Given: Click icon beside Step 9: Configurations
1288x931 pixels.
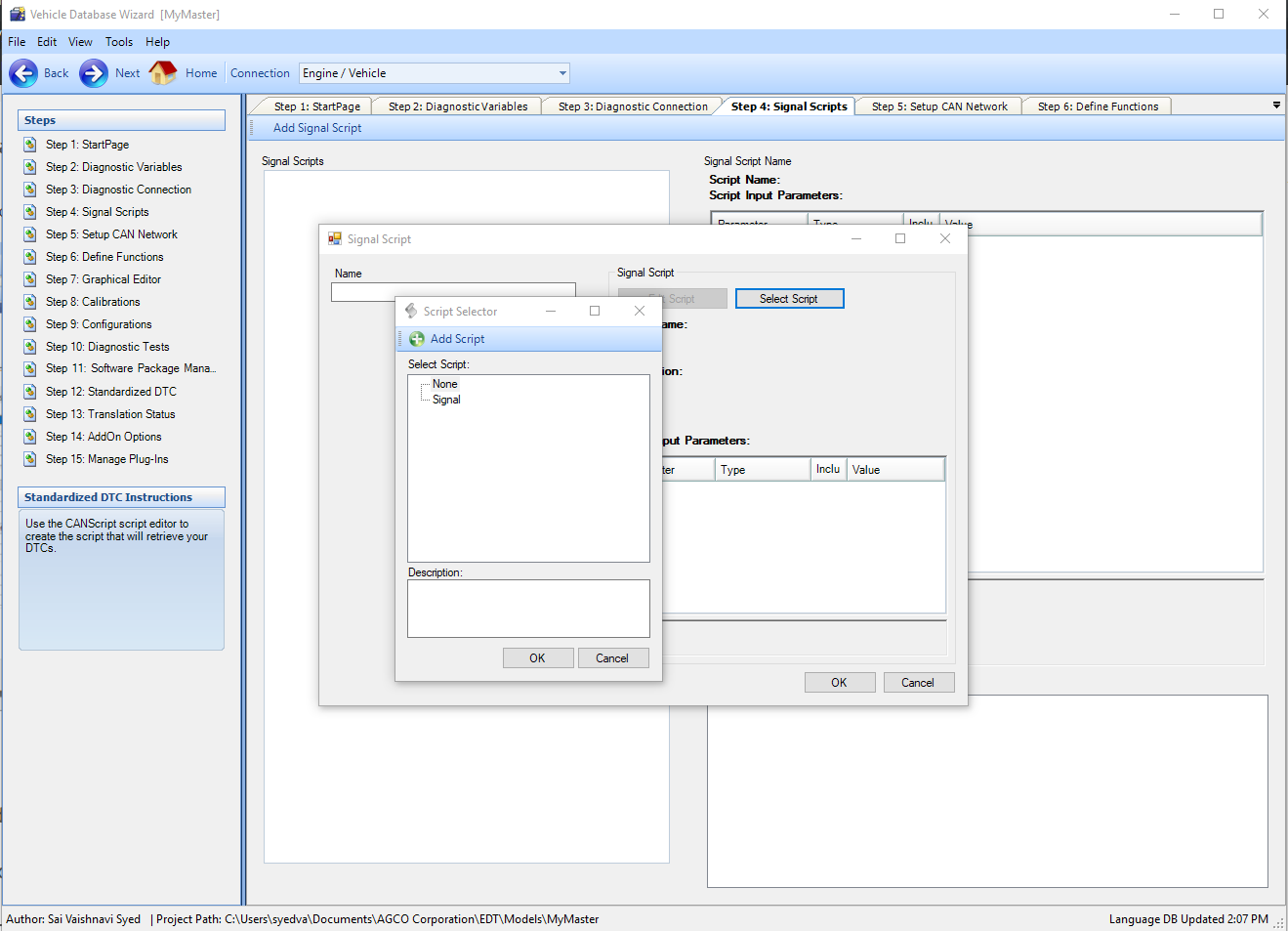Looking at the screenshot, I should point(30,324).
